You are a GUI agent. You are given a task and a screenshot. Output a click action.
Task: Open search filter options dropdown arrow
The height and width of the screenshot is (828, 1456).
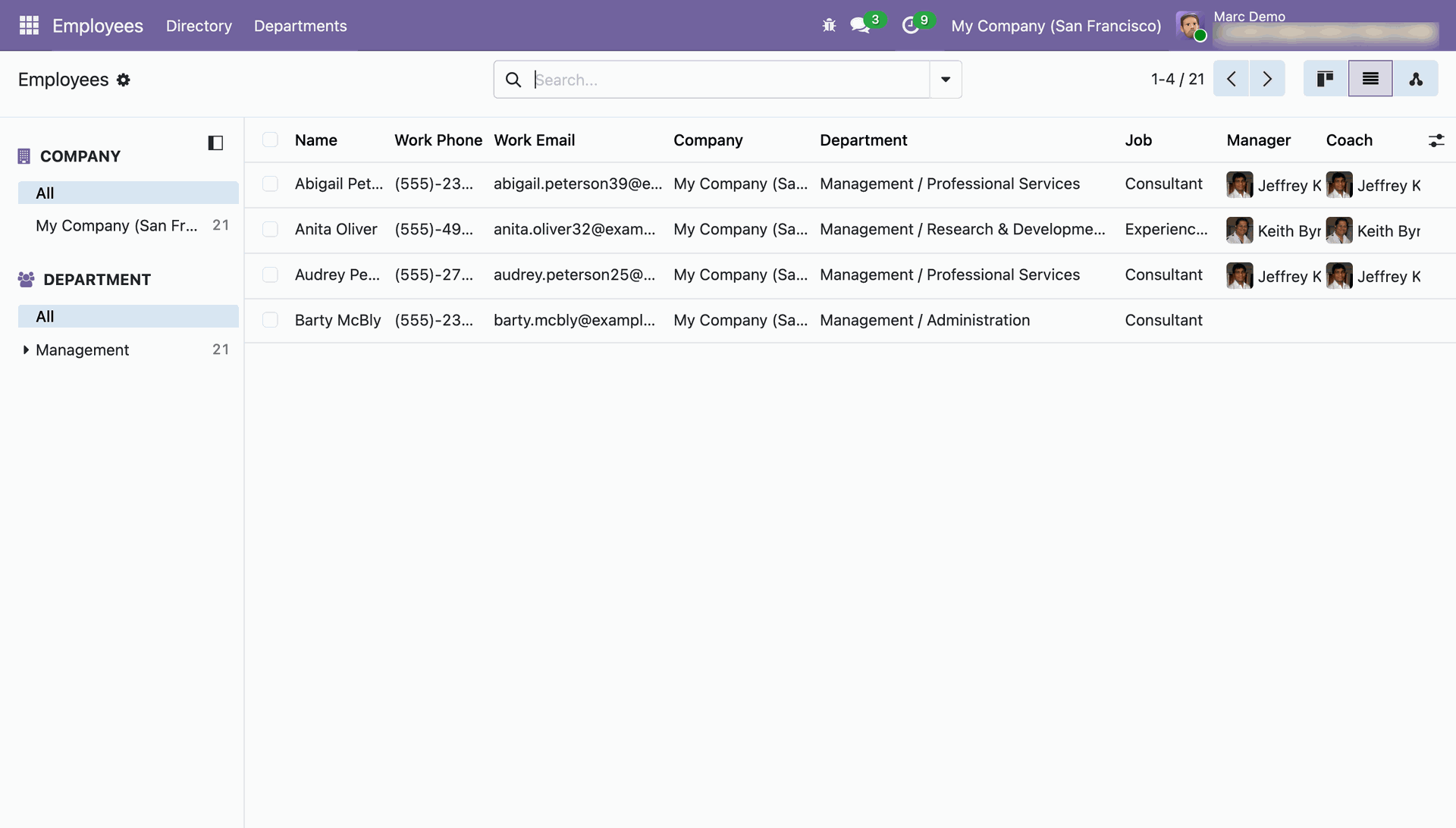point(946,80)
